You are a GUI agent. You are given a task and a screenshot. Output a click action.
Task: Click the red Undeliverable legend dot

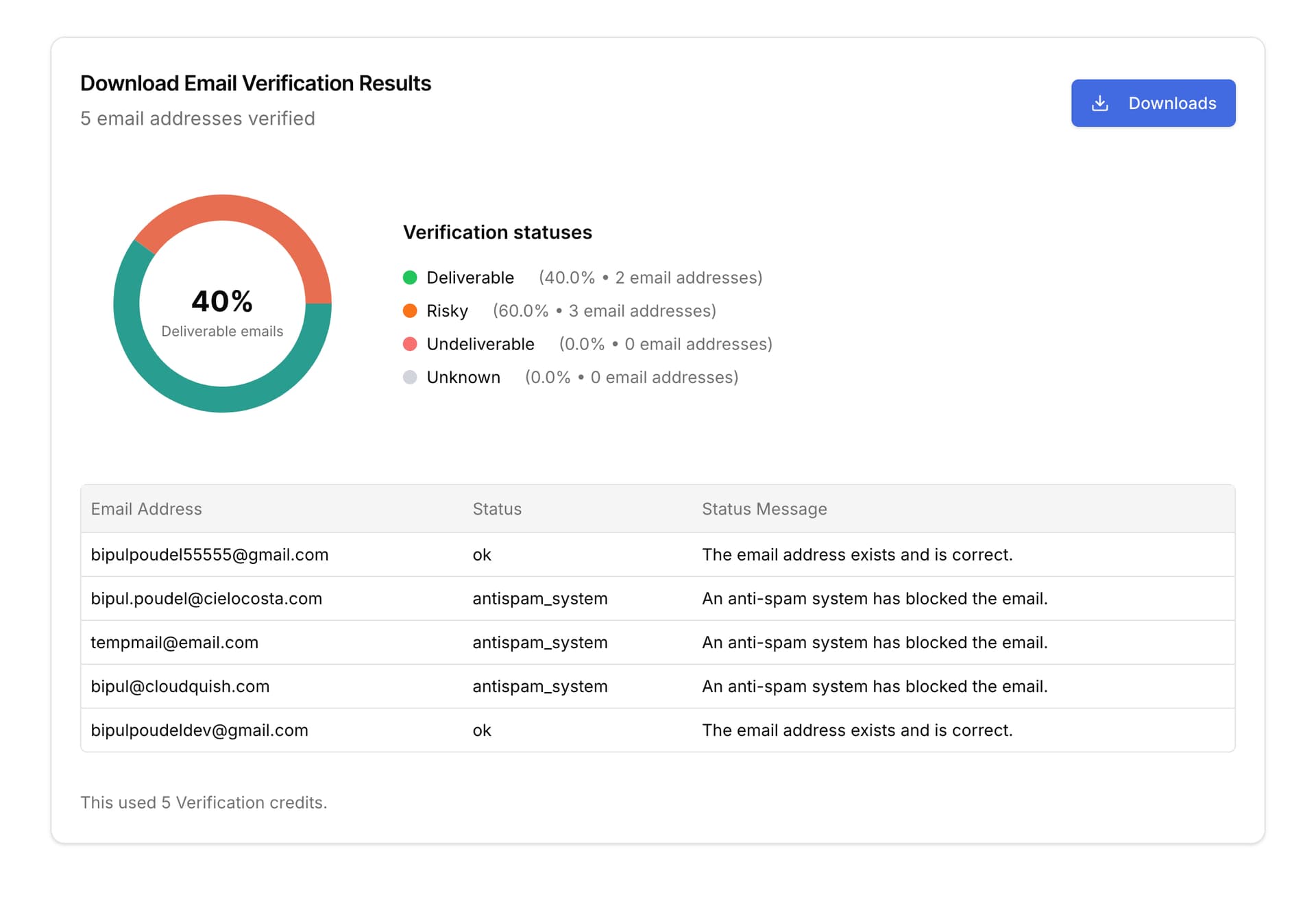coord(410,344)
